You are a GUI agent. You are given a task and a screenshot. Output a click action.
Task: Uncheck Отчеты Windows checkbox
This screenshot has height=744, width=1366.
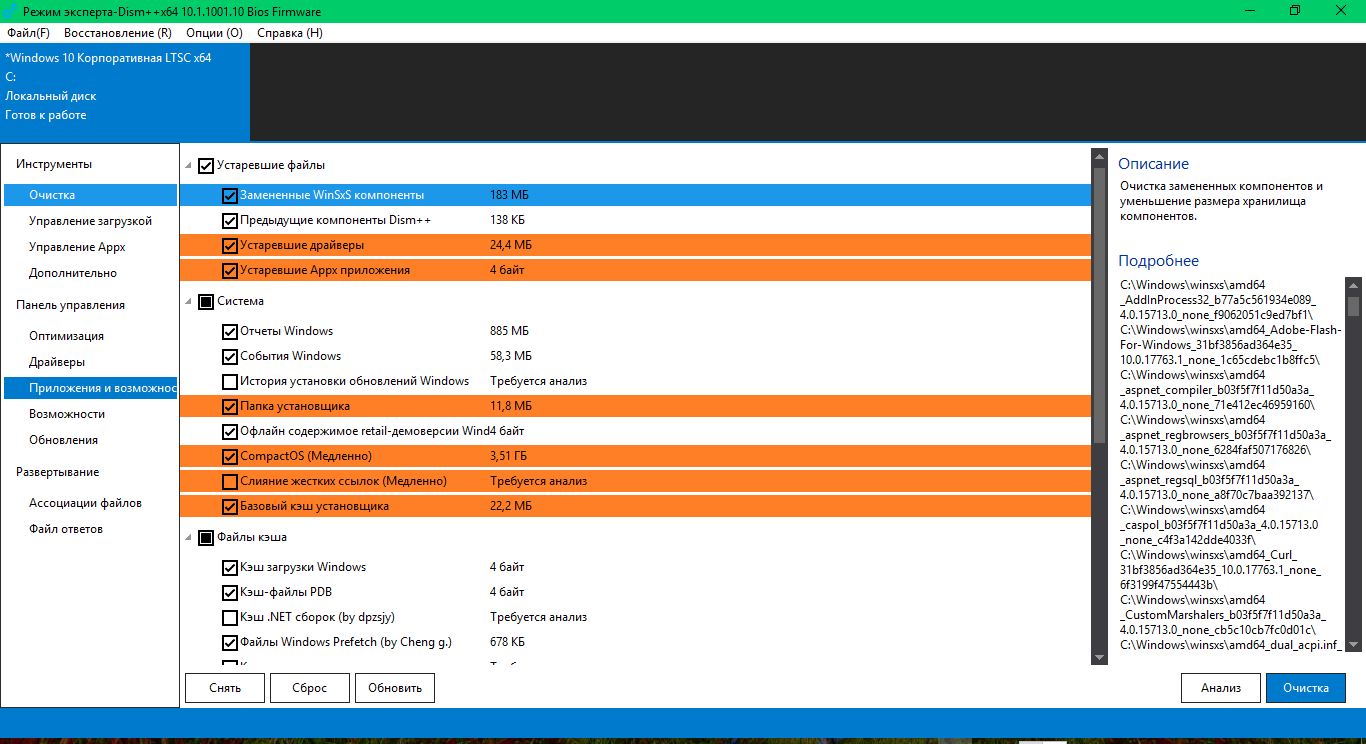(229, 331)
